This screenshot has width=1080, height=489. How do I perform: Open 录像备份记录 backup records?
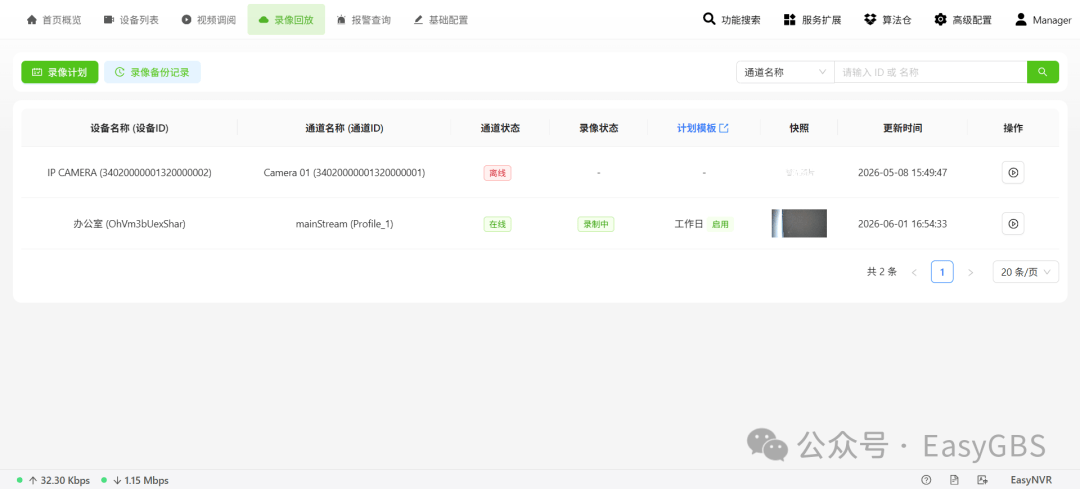(152, 72)
